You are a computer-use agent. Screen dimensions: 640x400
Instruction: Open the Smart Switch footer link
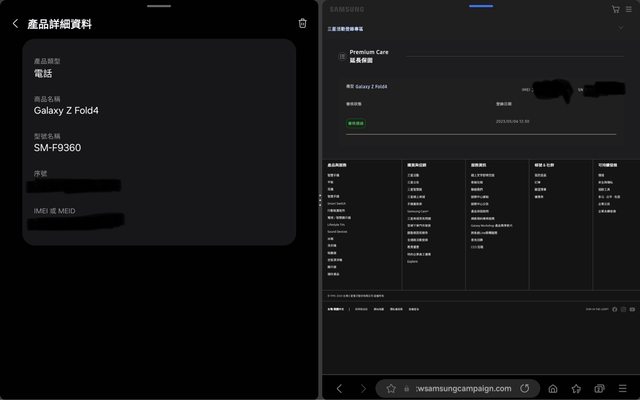pyautogui.click(x=335, y=204)
